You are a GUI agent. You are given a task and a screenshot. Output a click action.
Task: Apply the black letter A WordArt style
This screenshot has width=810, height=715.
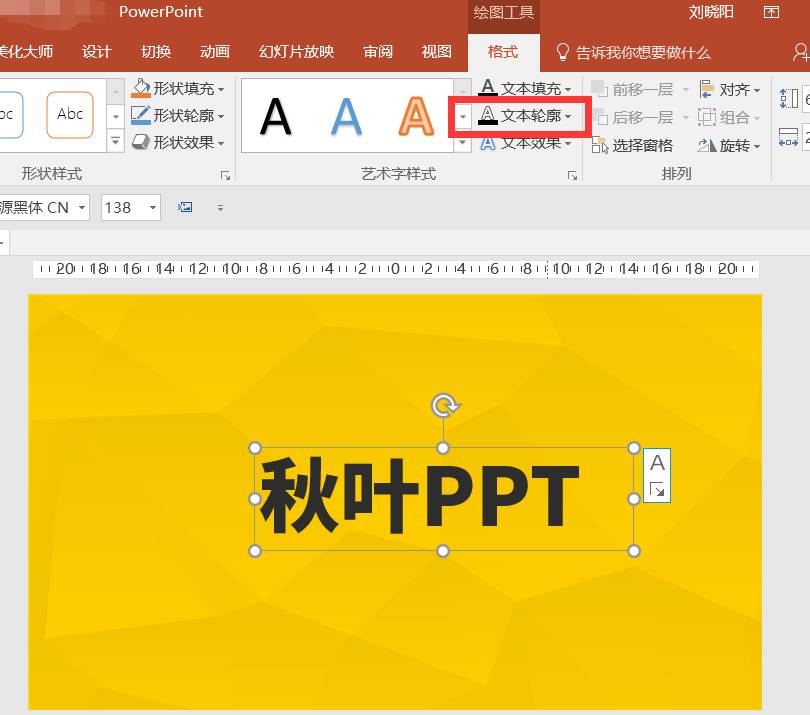click(x=276, y=117)
